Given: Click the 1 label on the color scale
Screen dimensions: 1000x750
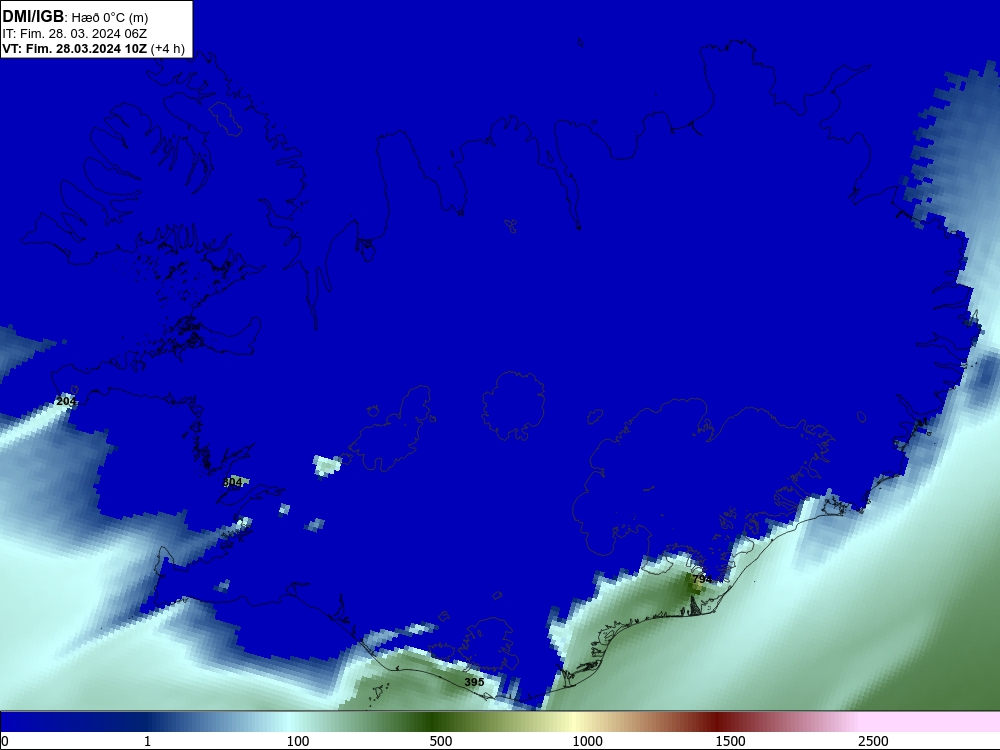Looking at the screenshot, I should click(x=147, y=741).
